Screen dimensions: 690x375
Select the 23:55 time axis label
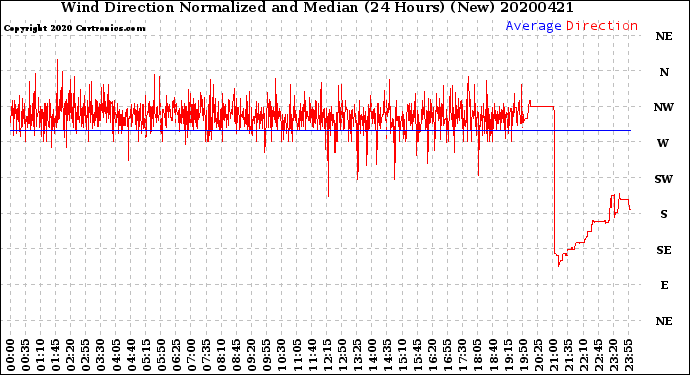coord(629,355)
